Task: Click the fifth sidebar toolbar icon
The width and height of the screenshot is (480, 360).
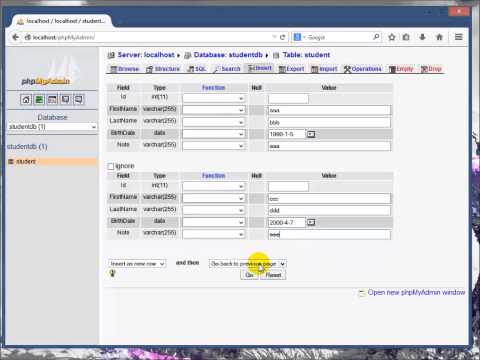Action: 79,99
